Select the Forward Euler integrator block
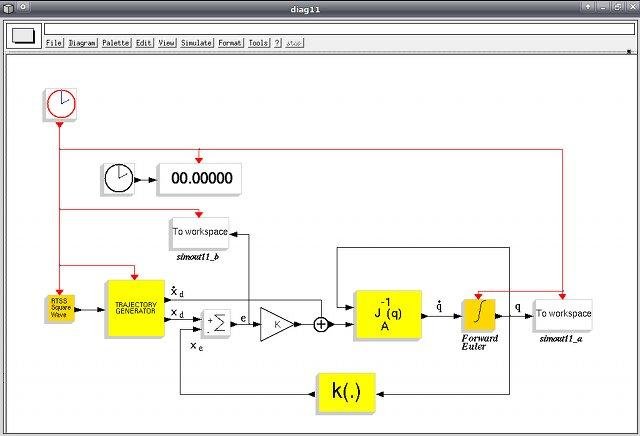Viewport: 640px width, 436px height. tap(478, 315)
